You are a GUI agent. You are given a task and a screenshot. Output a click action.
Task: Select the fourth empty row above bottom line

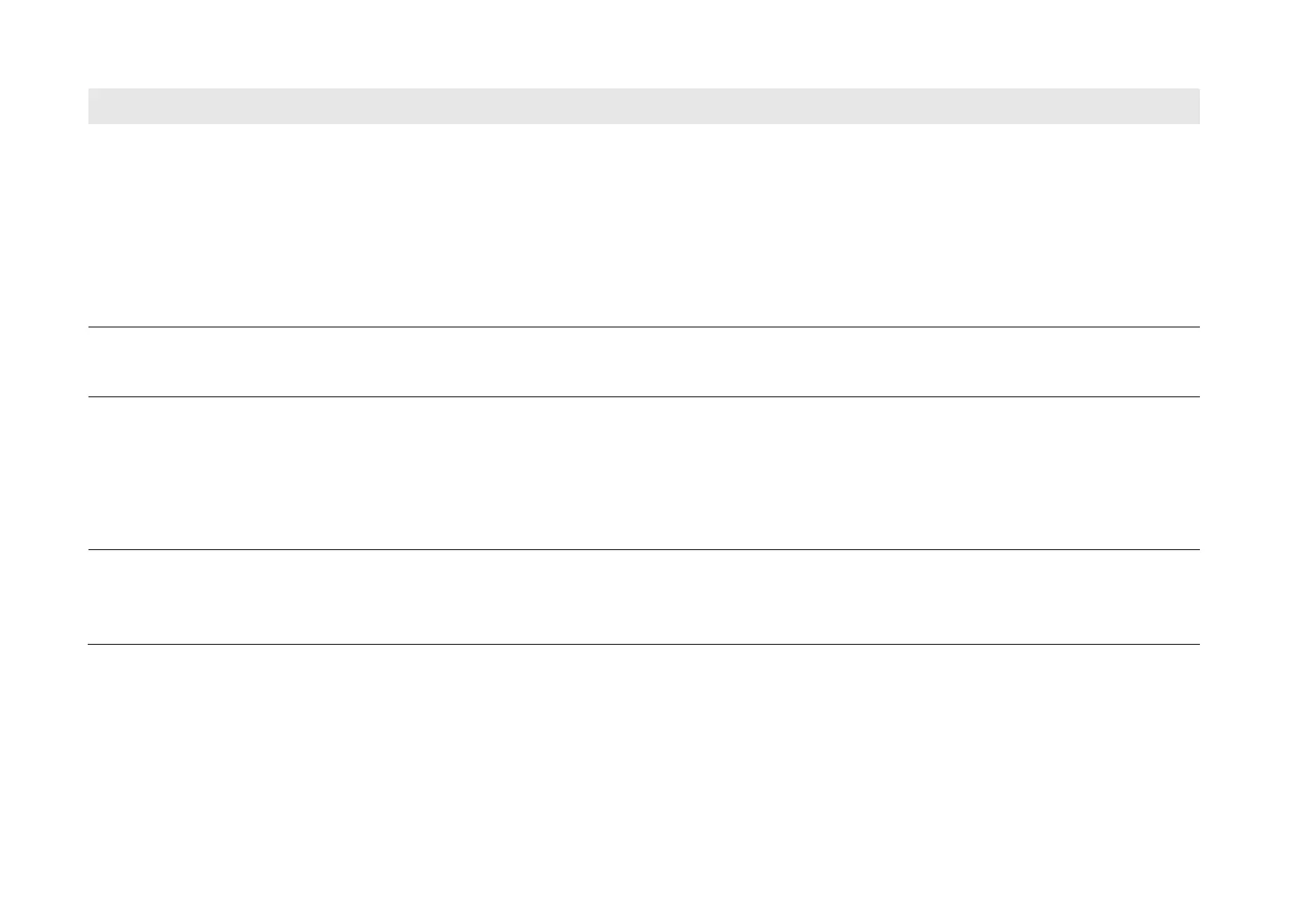tap(643, 597)
